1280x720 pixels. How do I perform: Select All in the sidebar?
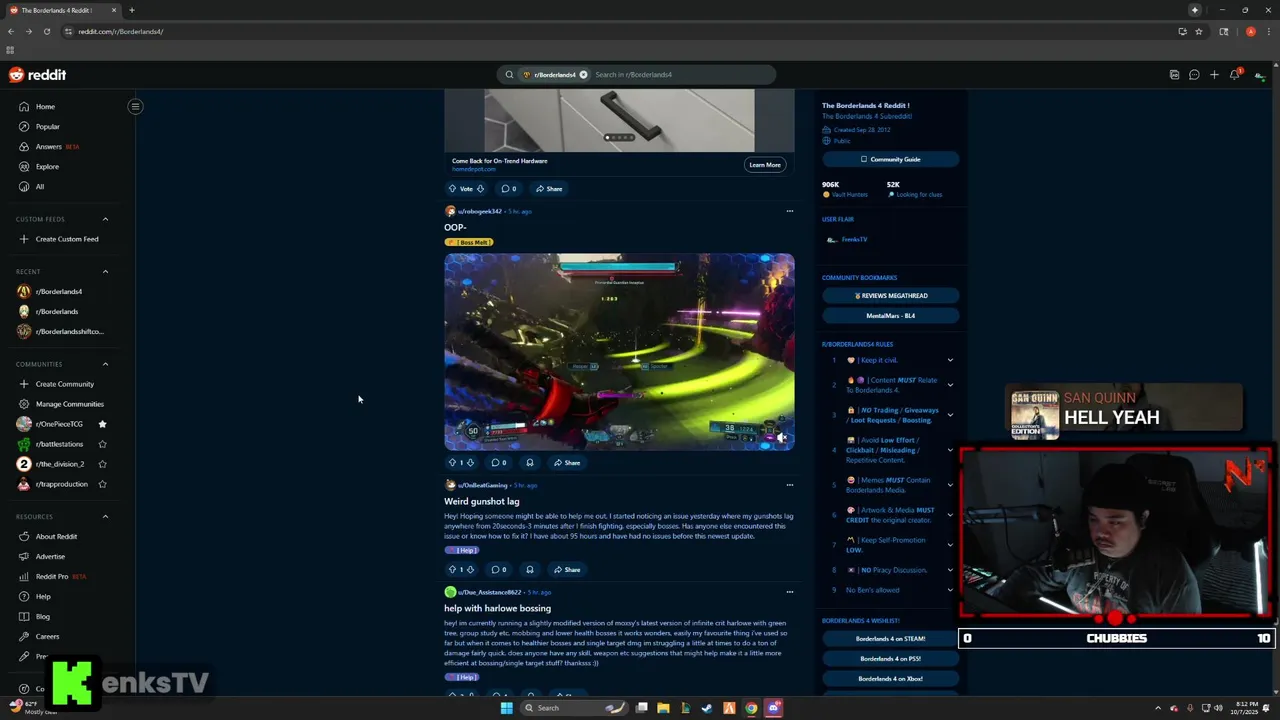(x=40, y=186)
